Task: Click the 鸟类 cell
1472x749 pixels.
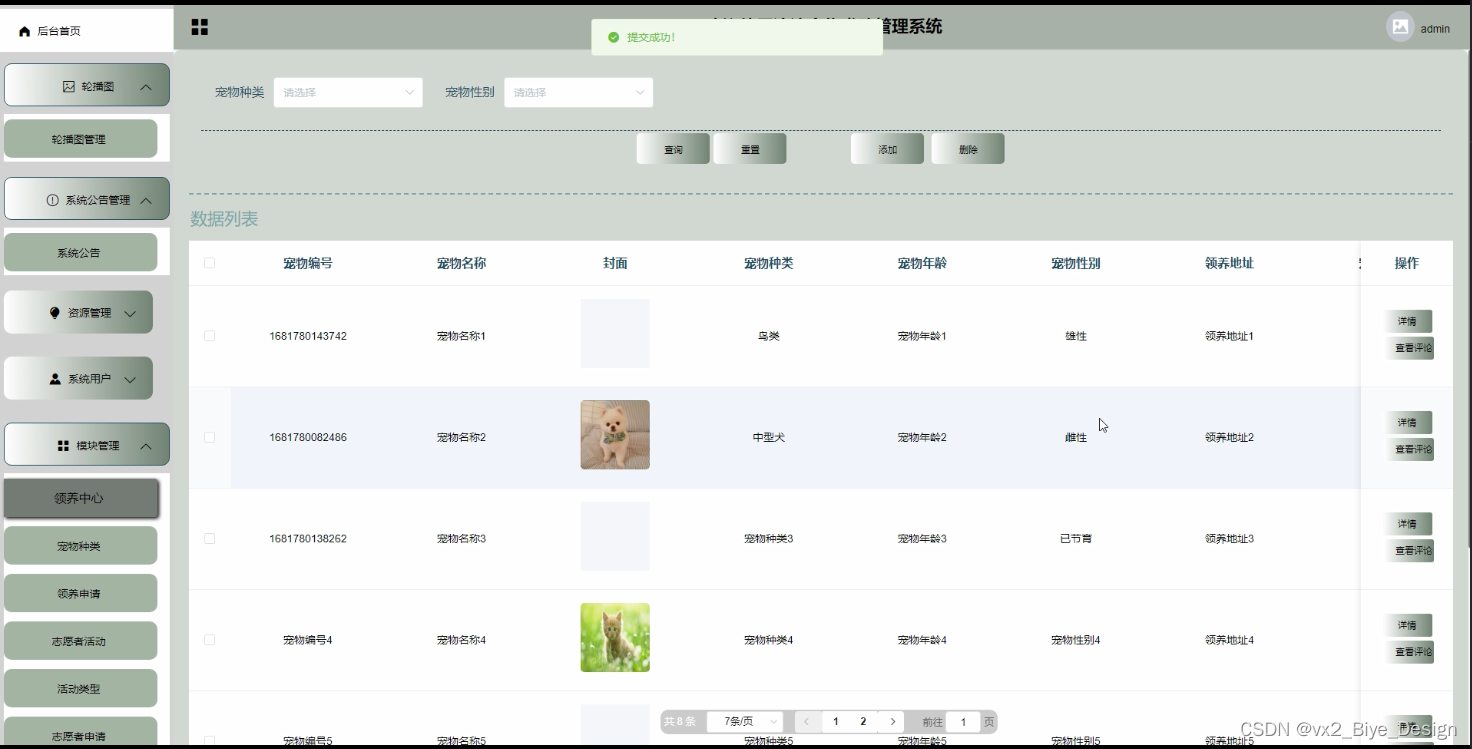Action: 769,336
